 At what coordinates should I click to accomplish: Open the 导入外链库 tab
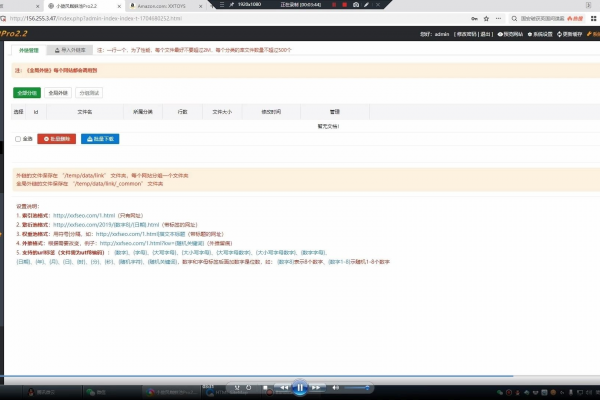click(72, 49)
